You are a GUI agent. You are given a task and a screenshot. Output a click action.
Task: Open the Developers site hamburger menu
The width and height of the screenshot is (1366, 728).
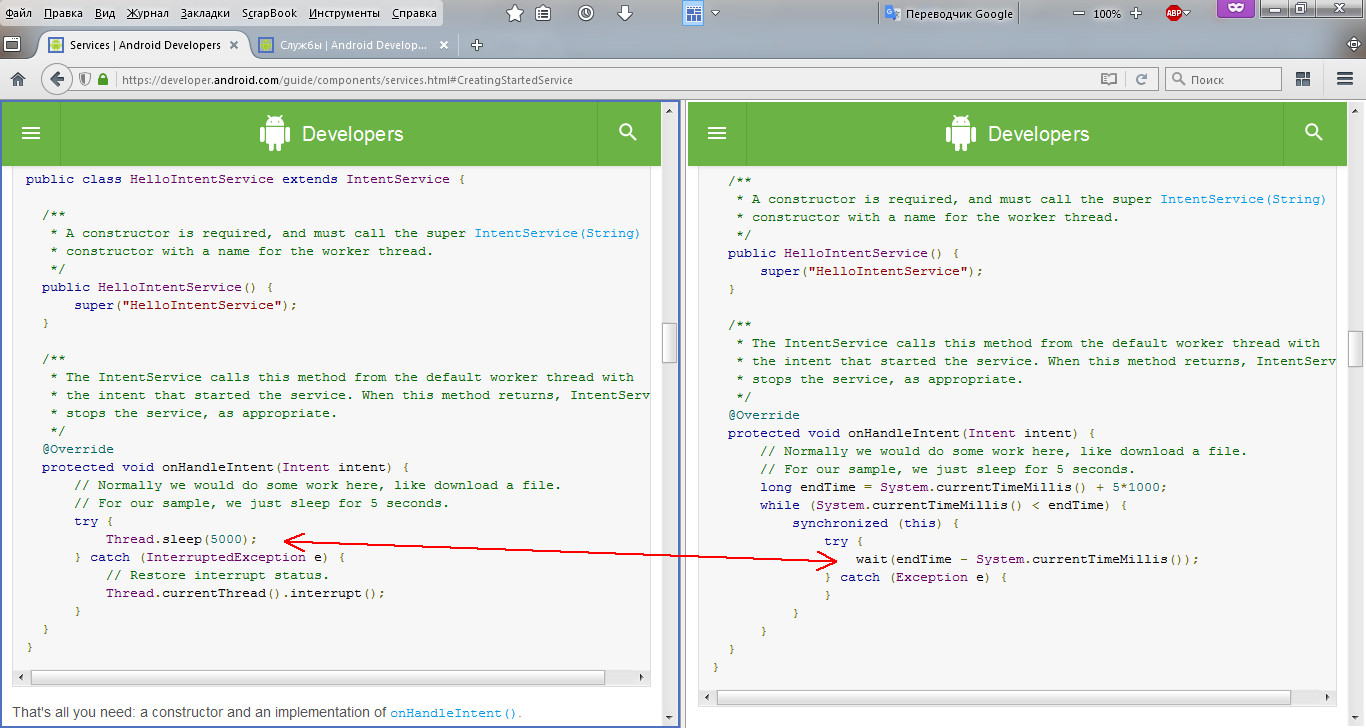click(x=31, y=132)
